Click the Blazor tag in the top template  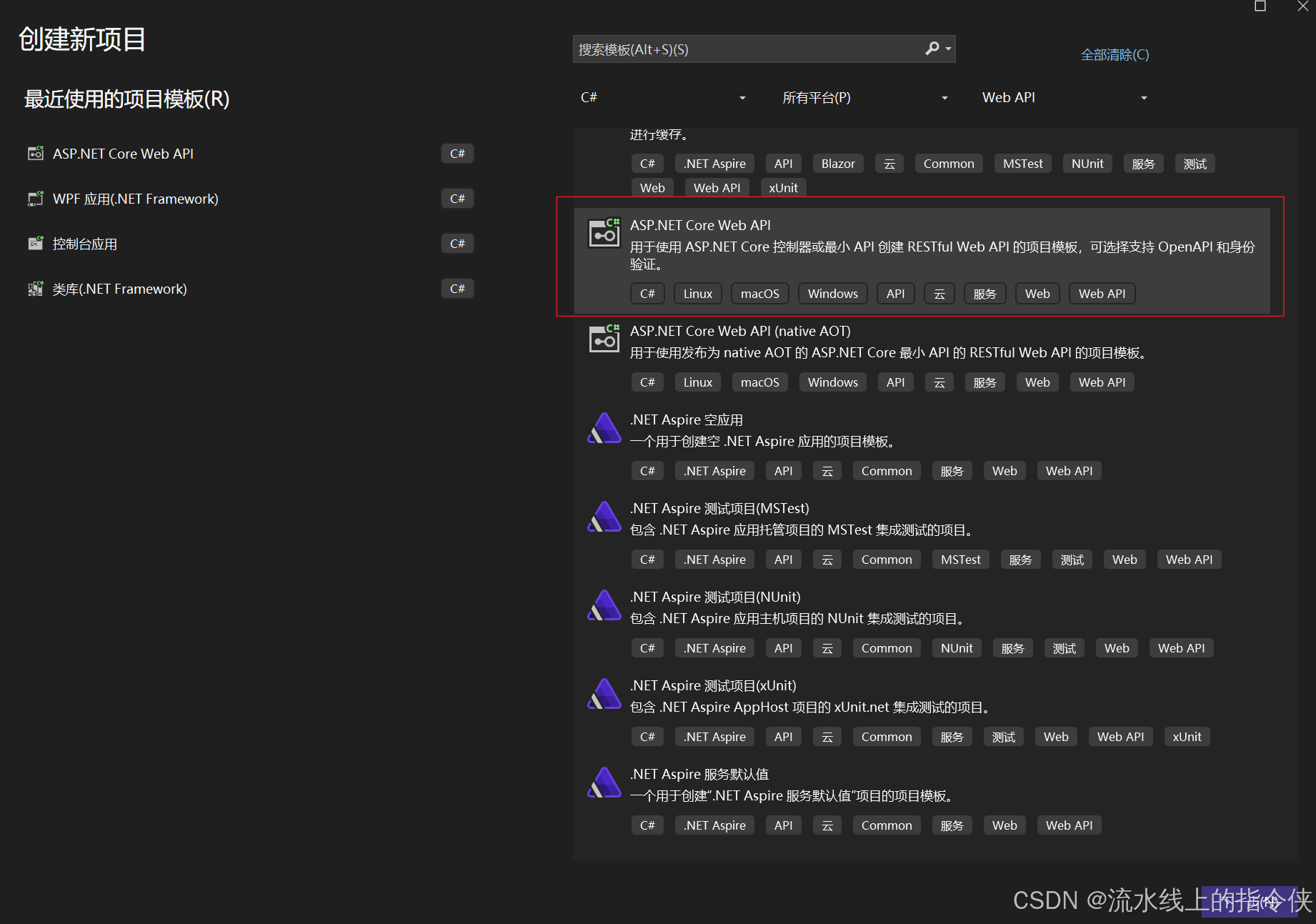(838, 164)
